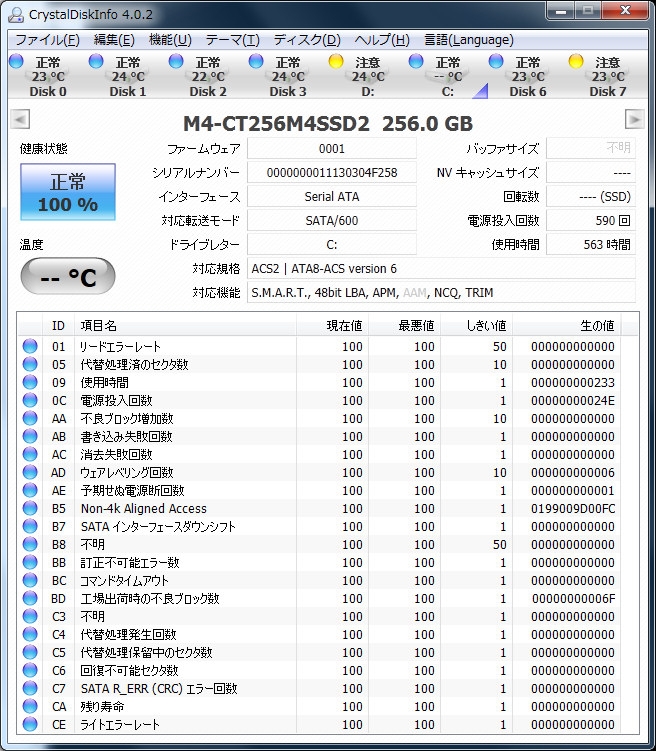Click the しきい値 column header
Screen dimensions: 656x751
tap(476, 326)
